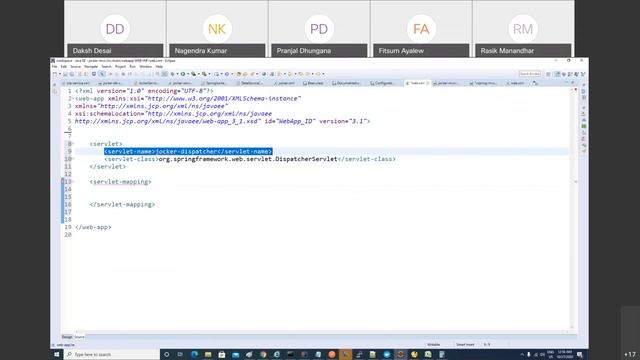Open the File menu in Eclipse

tap(54, 67)
